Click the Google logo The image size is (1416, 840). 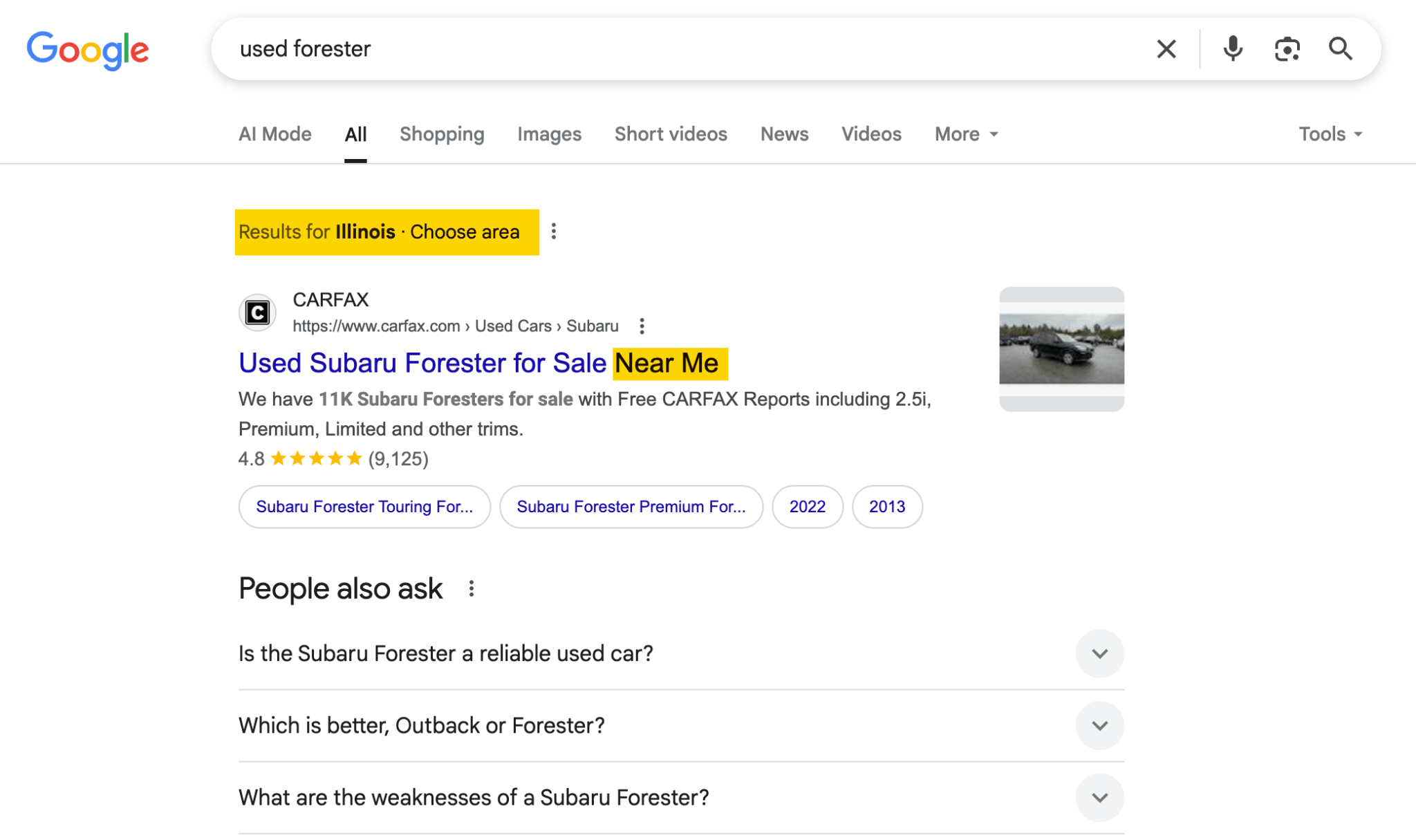(88, 48)
